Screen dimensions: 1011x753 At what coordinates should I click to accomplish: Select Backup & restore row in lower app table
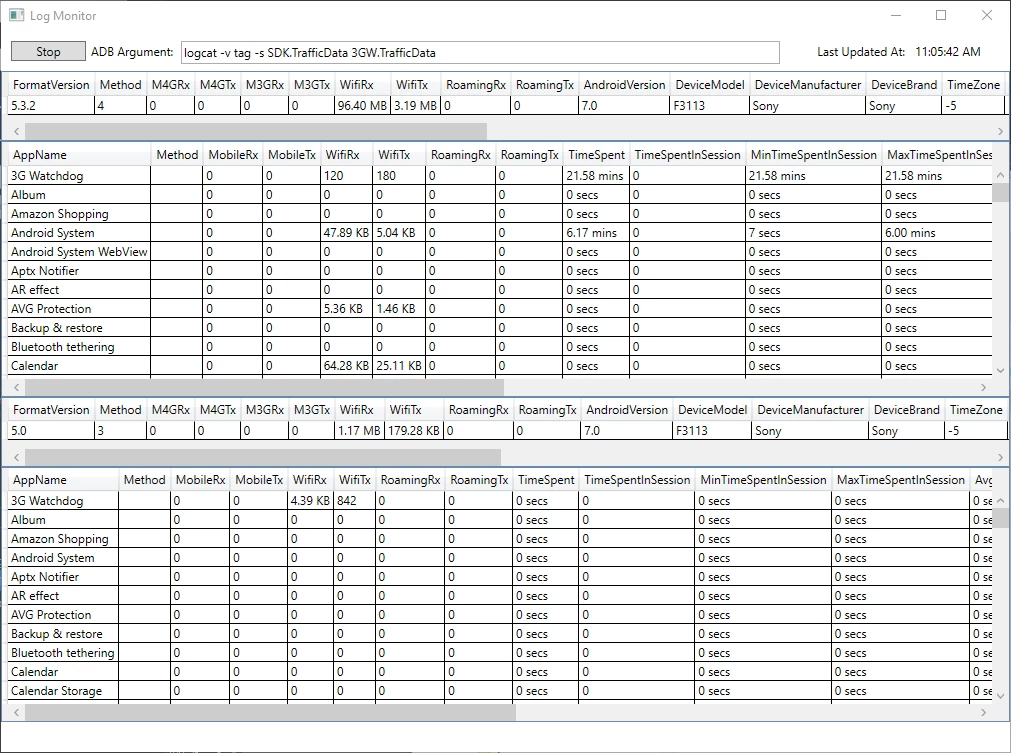coord(500,634)
